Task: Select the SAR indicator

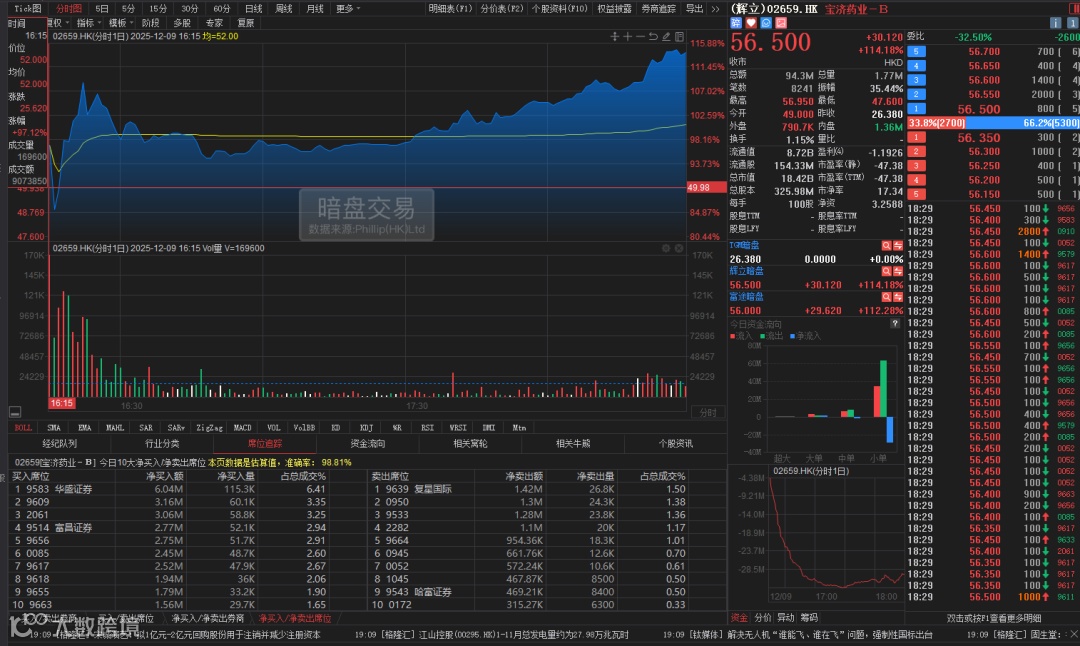Action: point(146,428)
